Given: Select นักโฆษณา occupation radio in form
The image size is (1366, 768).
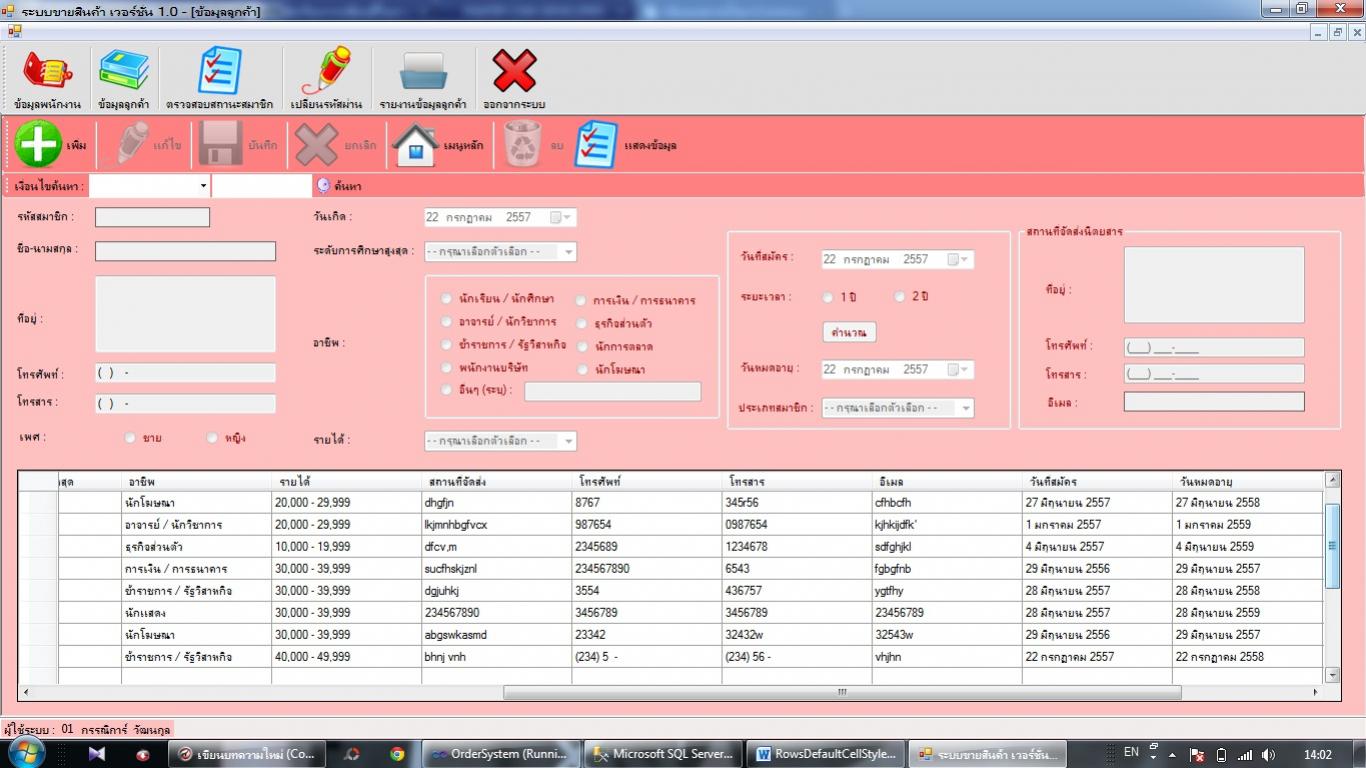Looking at the screenshot, I should [581, 369].
